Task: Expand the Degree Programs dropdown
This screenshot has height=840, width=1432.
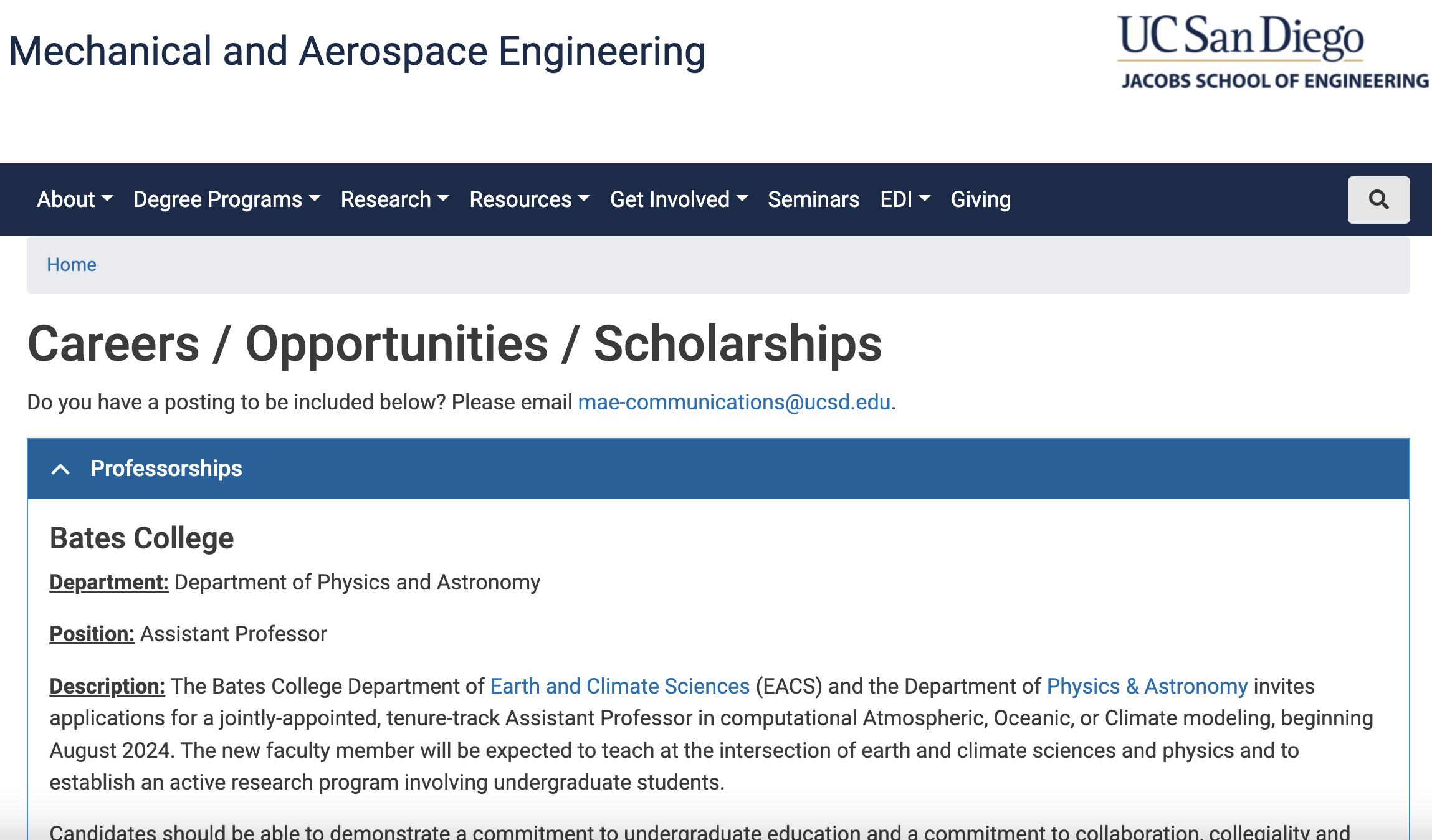Action: pyautogui.click(x=227, y=199)
